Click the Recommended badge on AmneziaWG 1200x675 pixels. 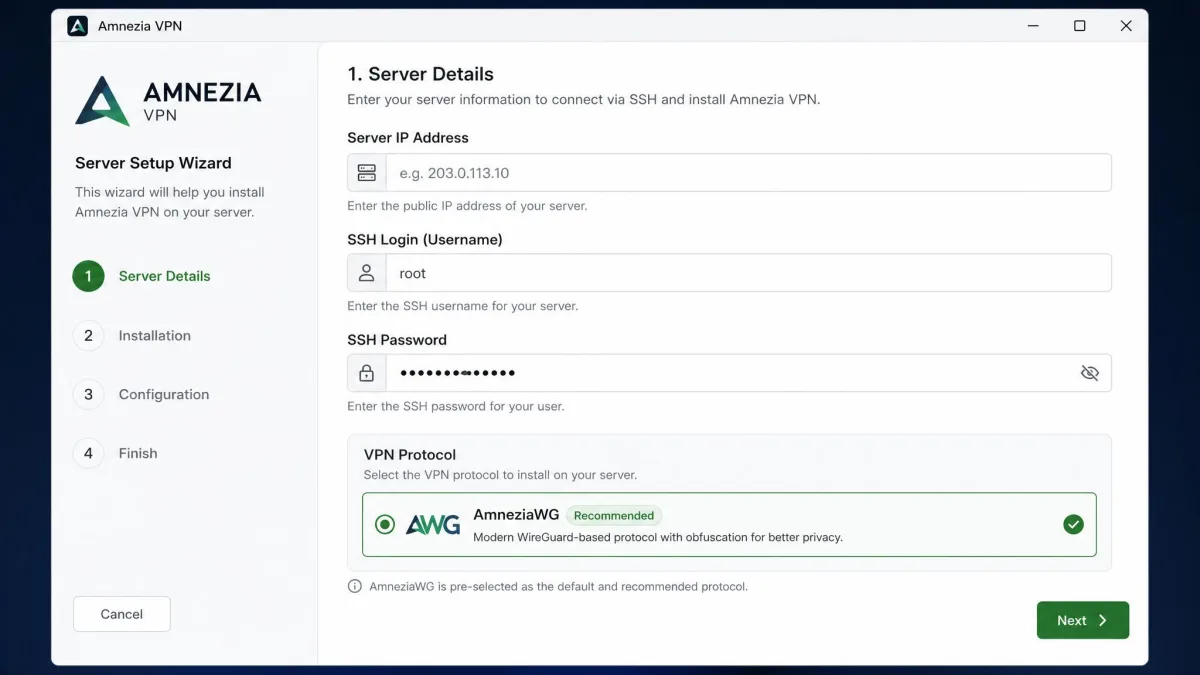tap(614, 516)
